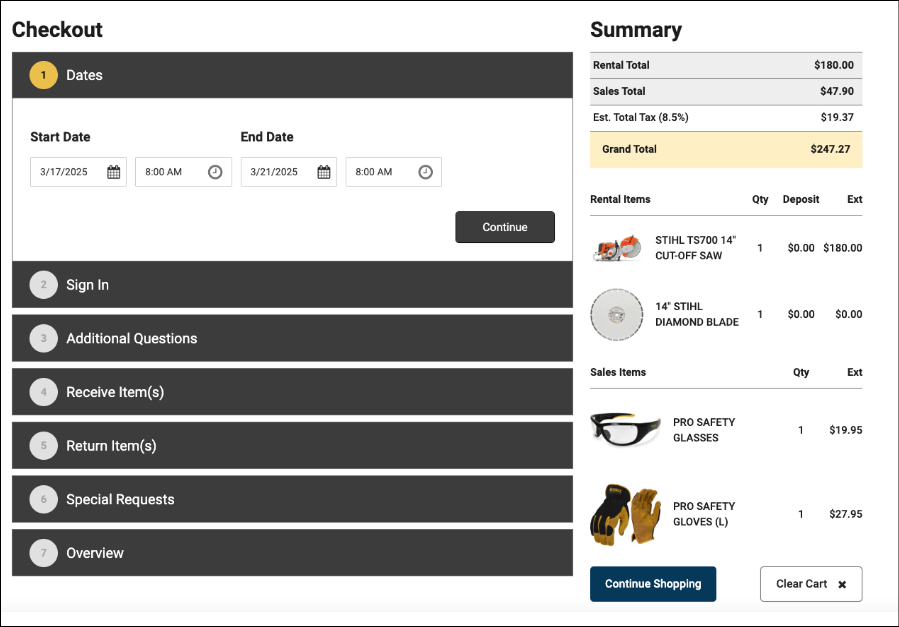Select the Pro Safety Gloves image

[625, 514]
